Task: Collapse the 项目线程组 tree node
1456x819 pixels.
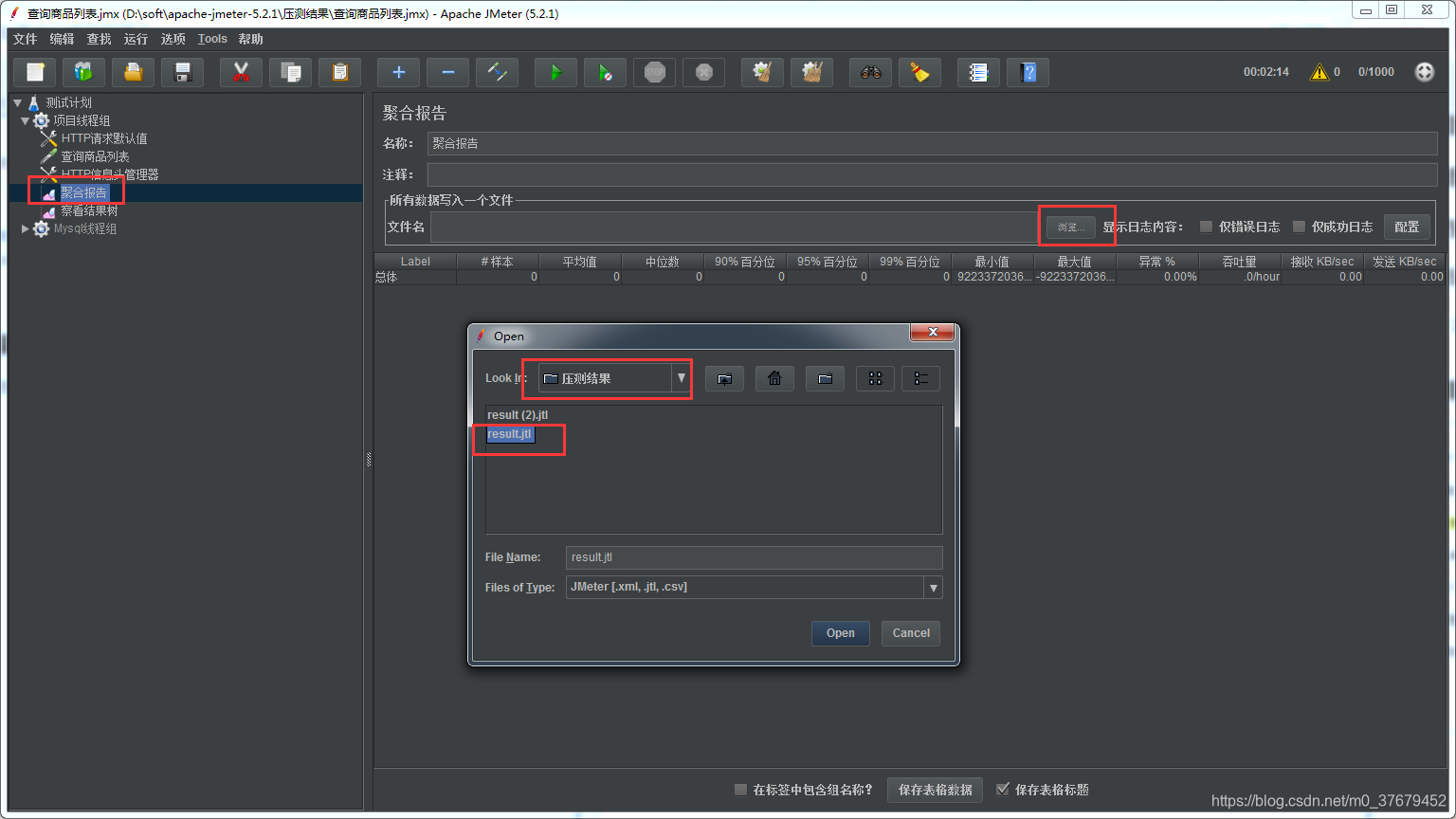Action: click(26, 120)
